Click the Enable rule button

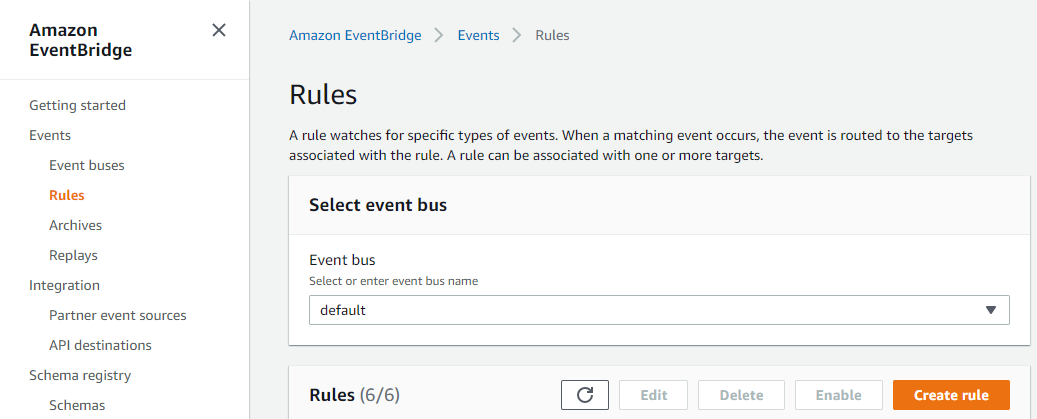[838, 395]
